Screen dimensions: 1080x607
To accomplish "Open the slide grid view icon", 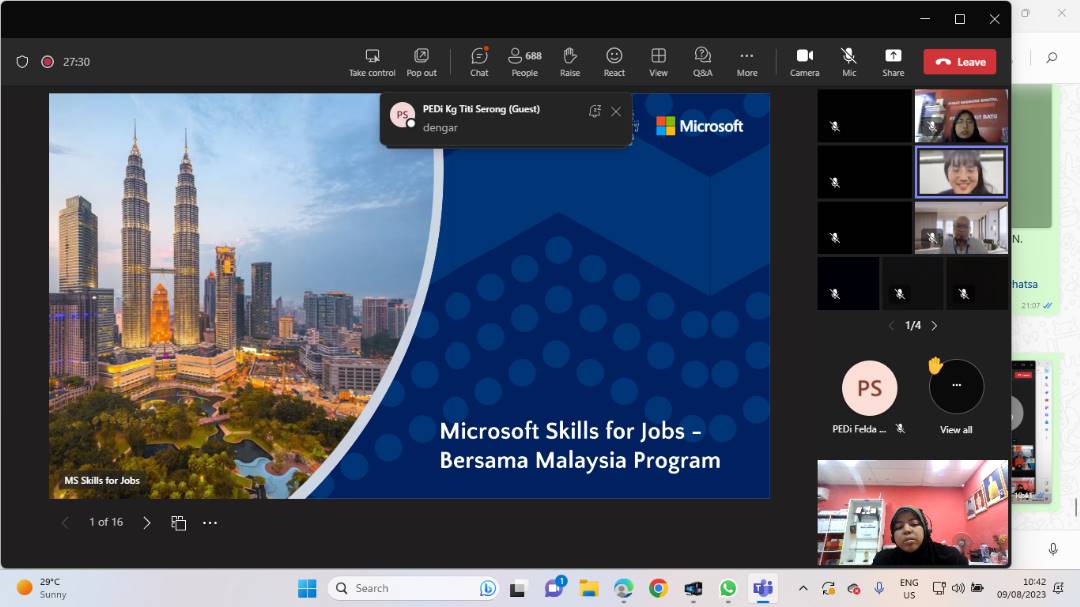I will [178, 523].
